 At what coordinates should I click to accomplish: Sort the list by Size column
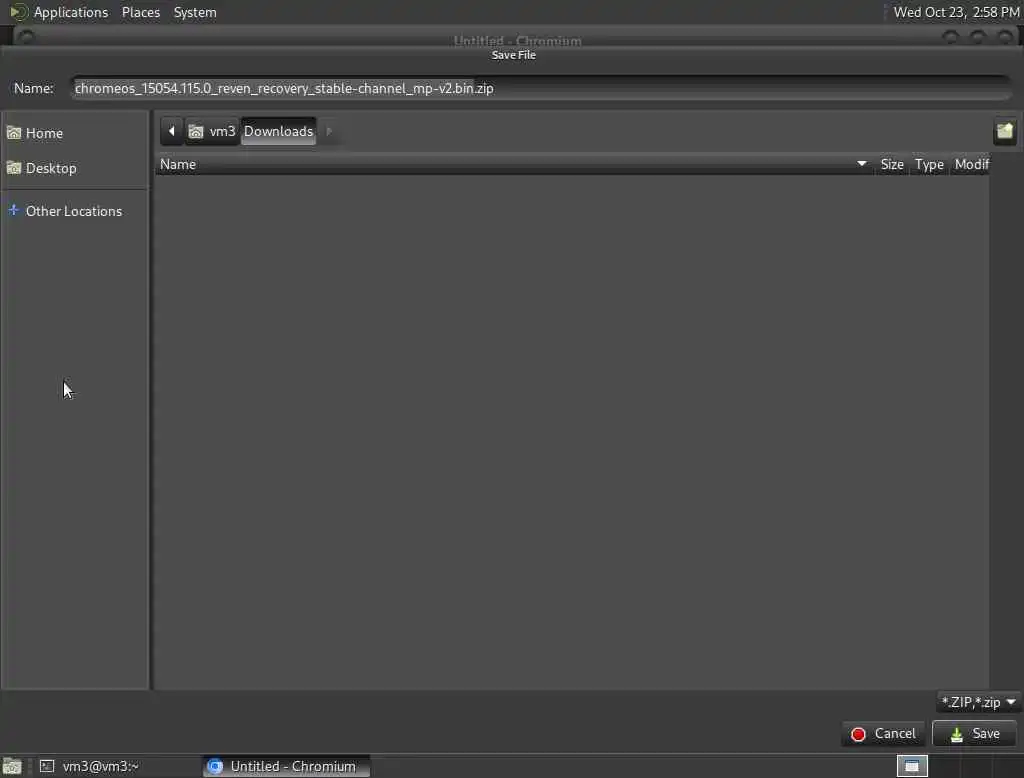(x=891, y=165)
